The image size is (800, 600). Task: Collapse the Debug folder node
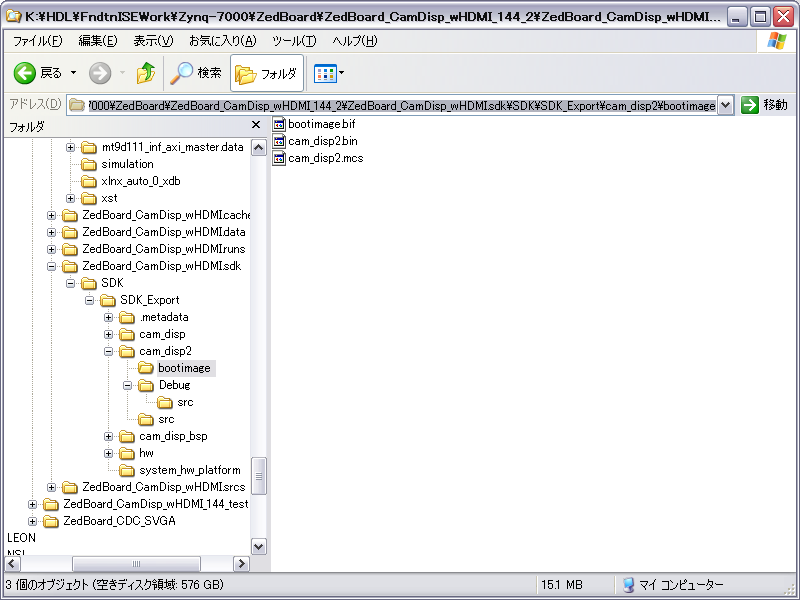(128, 385)
